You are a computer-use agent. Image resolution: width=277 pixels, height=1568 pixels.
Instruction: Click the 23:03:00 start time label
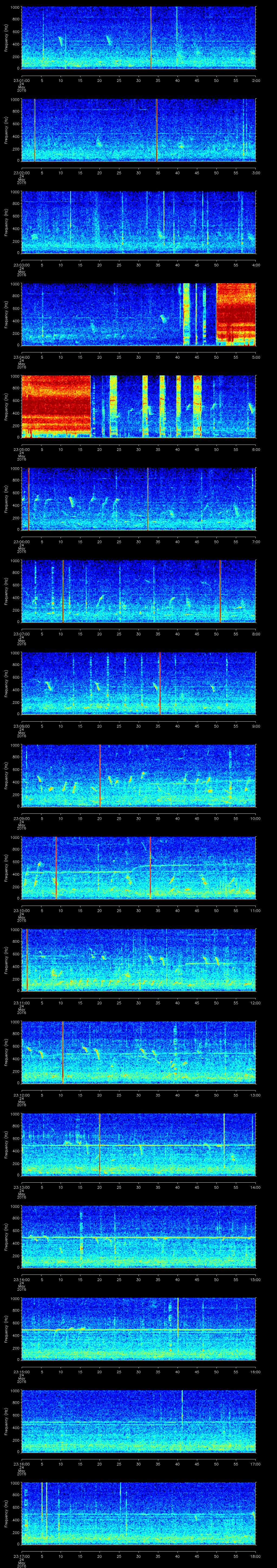(x=21, y=265)
